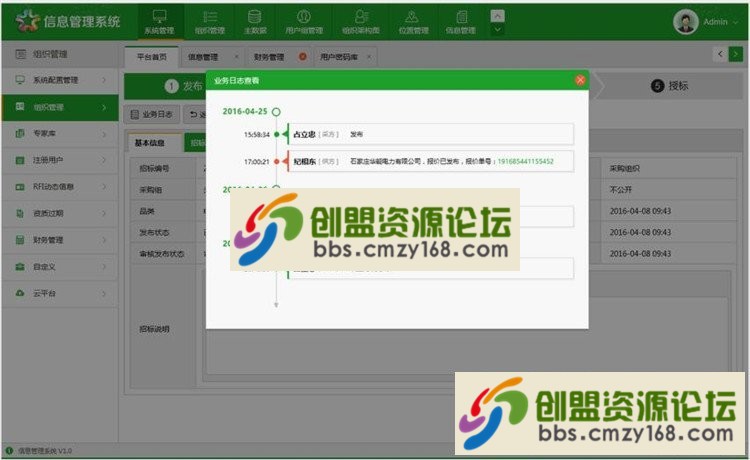Close the 用户密码库 tab
Image resolution: width=750 pixels, height=460 pixels.
click(x=369, y=57)
